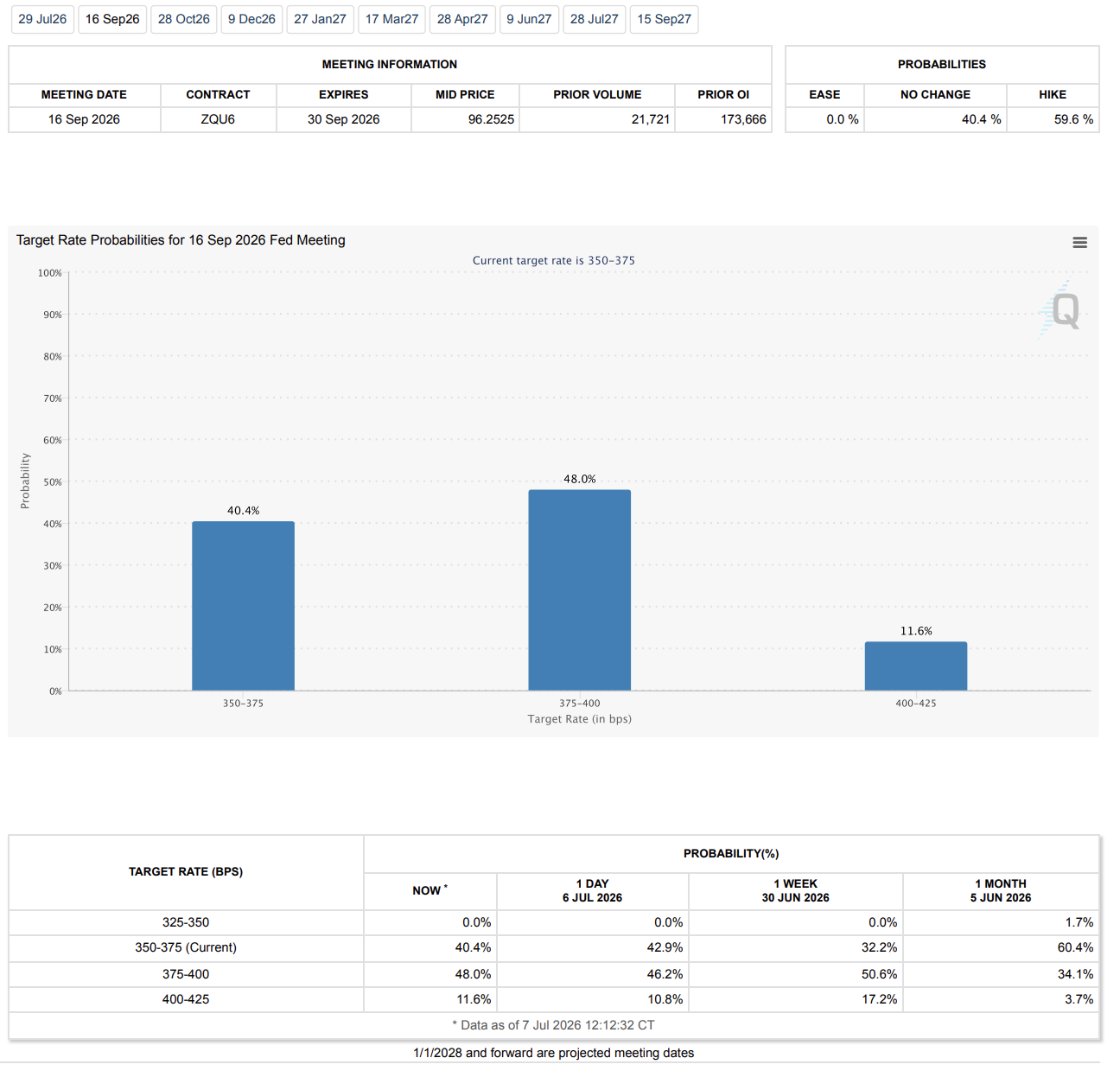The height and width of the screenshot is (1077, 1120).
Task: Click the 'Target Rate (in bps)' axis title
Action: click(x=580, y=719)
